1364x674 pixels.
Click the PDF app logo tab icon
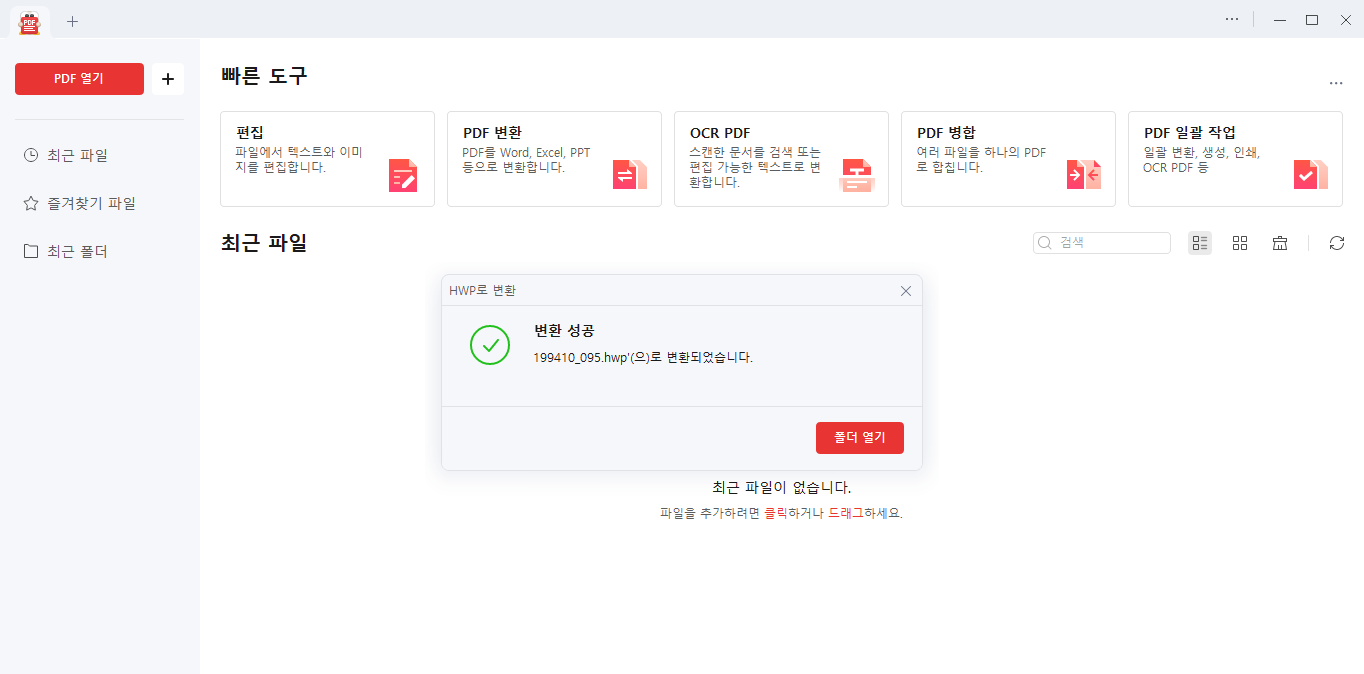(x=29, y=20)
